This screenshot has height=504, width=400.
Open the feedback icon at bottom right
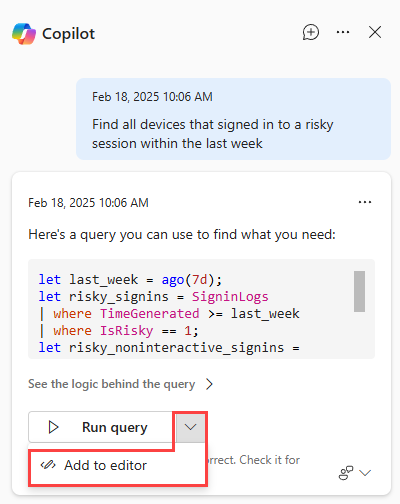(346, 473)
